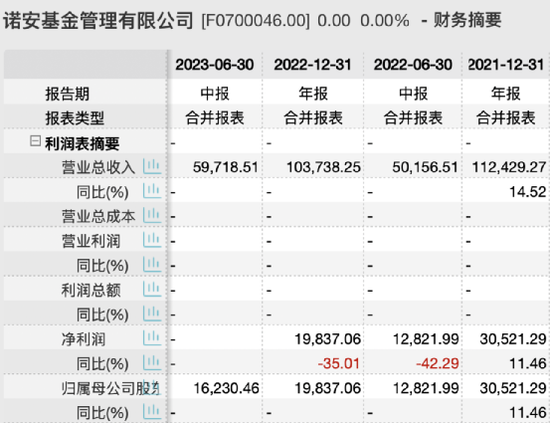Screen dimensions: 550x423
Task: Click 中报 under 2023-06-30
Action: click(215, 94)
